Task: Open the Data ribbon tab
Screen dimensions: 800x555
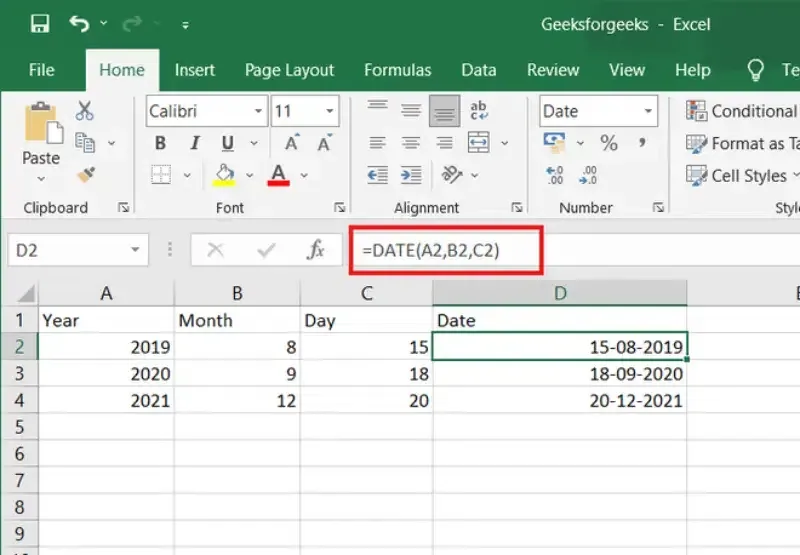Action: [x=479, y=70]
